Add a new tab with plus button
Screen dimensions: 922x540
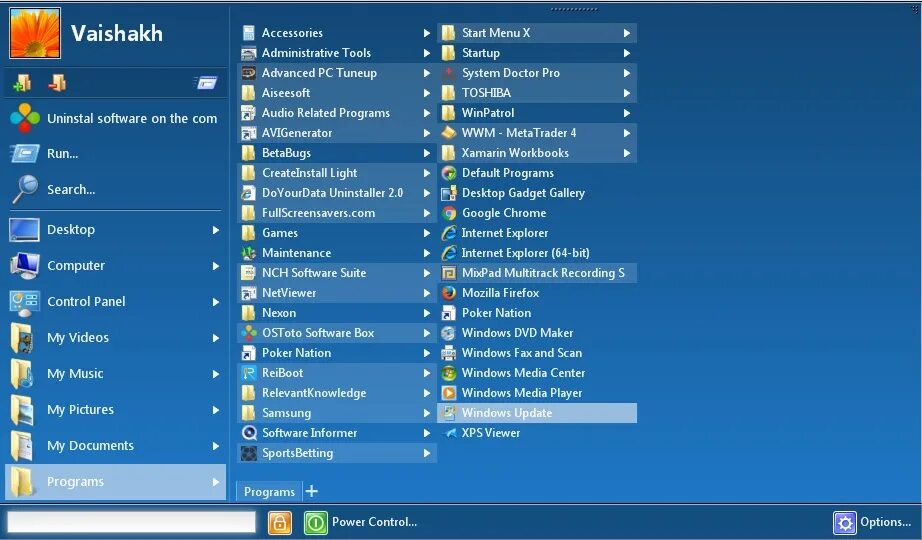312,491
